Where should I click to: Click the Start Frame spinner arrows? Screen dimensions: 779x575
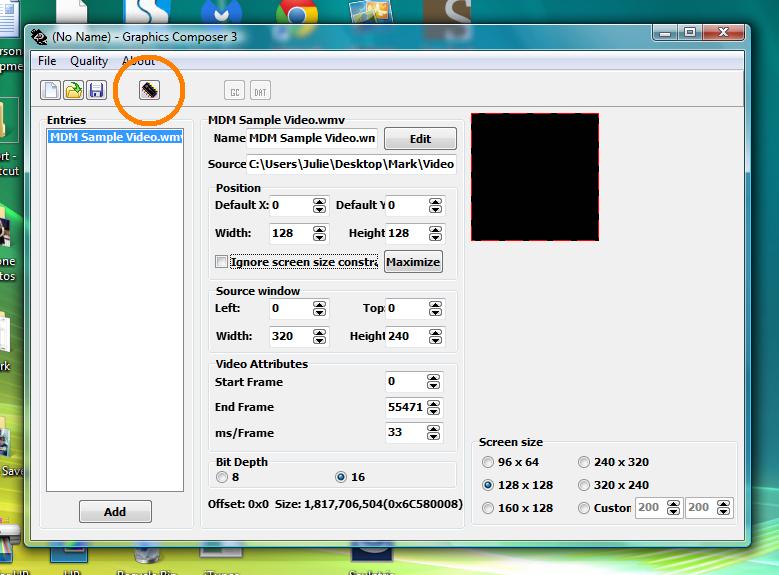(x=433, y=382)
